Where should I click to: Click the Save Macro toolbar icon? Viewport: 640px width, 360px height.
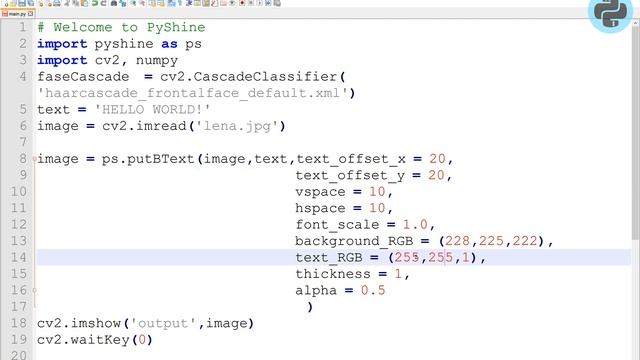coord(277,3)
